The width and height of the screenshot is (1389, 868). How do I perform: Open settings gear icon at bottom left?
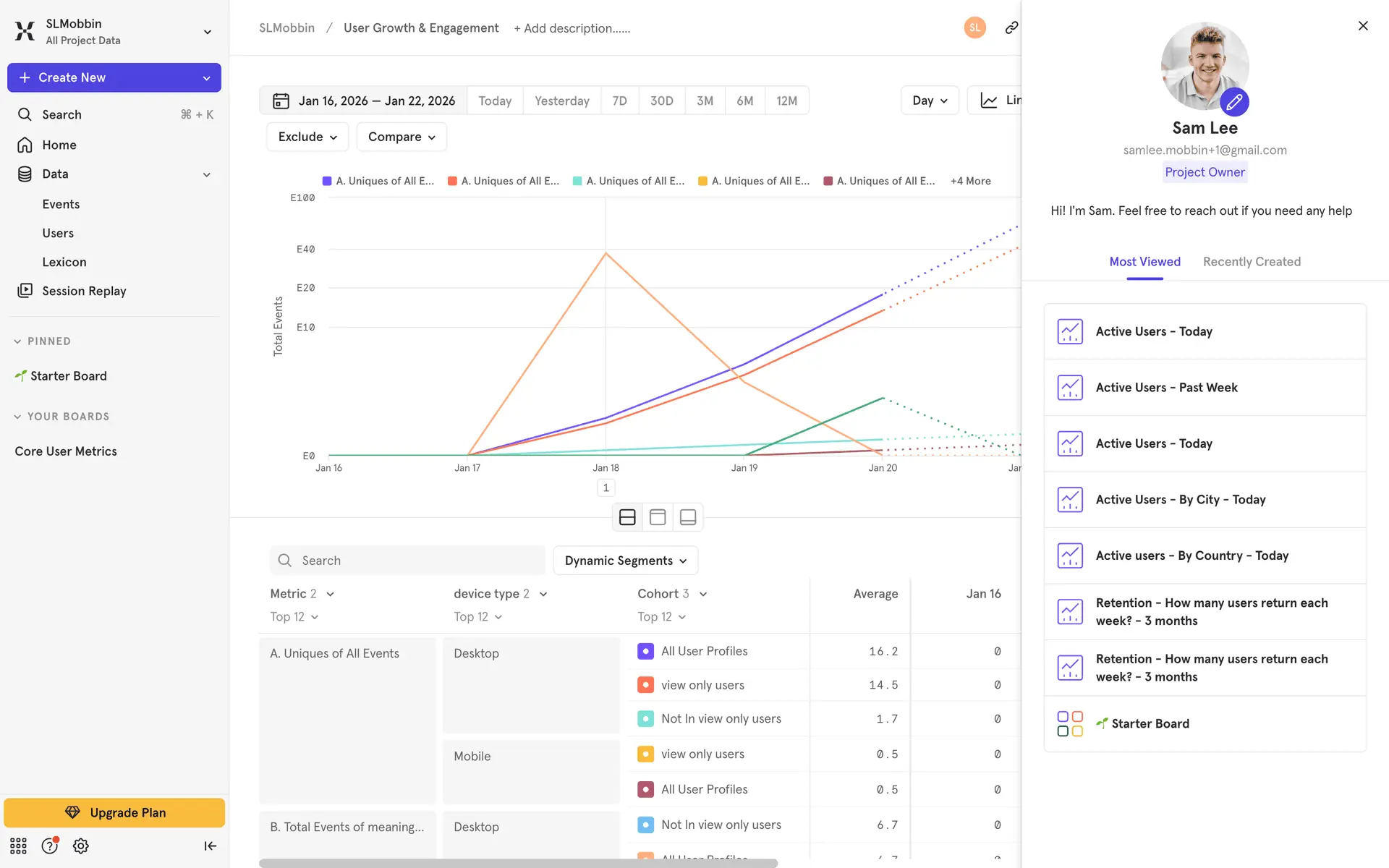pos(81,846)
